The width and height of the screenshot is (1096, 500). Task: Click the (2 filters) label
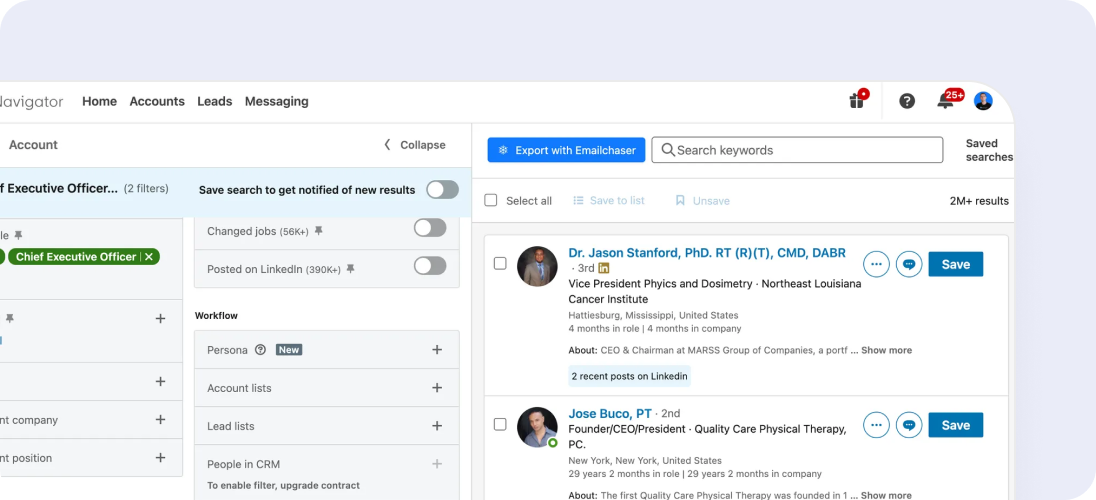[146, 188]
